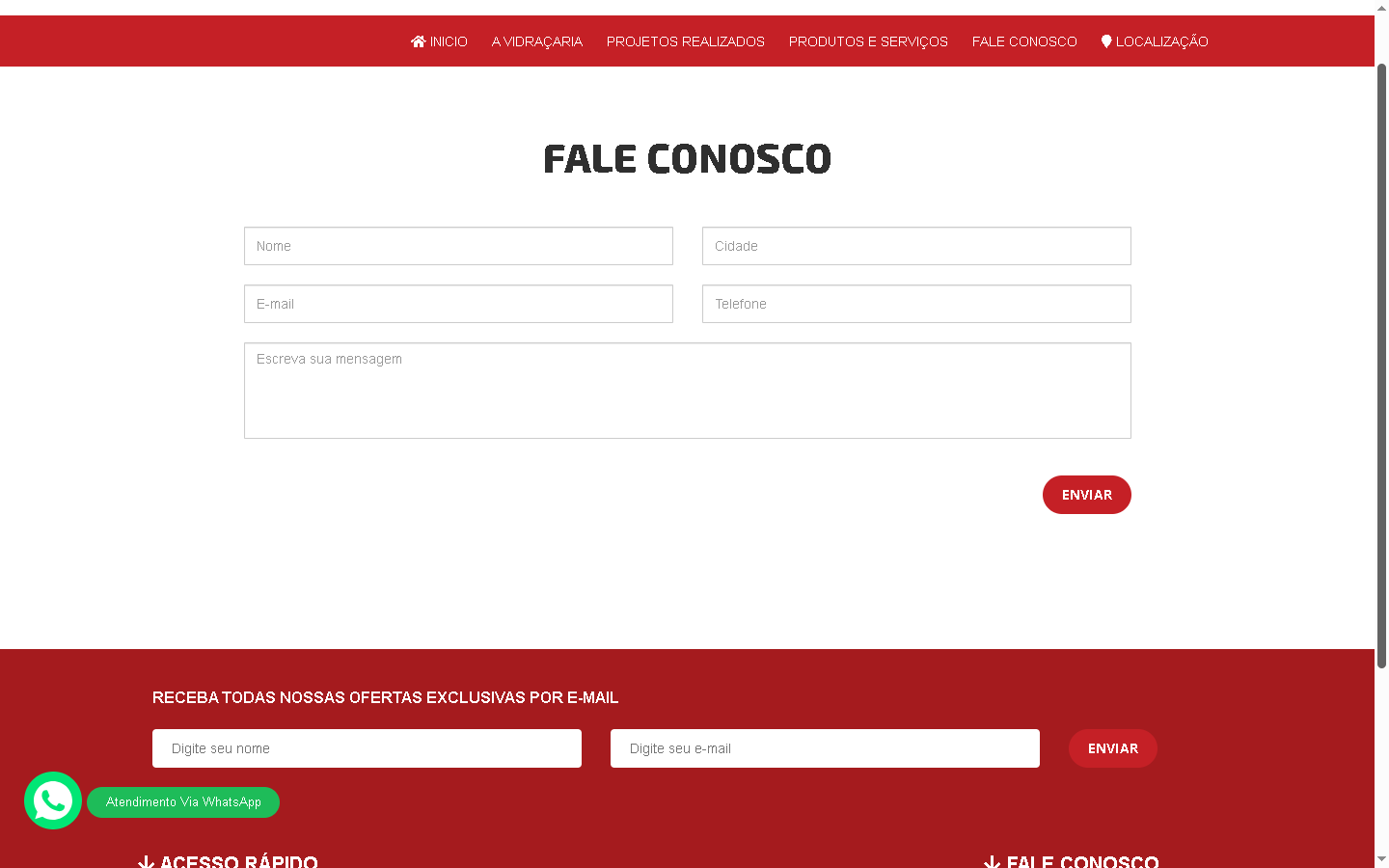The height and width of the screenshot is (868, 1389).
Task: Click the home icon beside INICIO
Action: point(418,41)
